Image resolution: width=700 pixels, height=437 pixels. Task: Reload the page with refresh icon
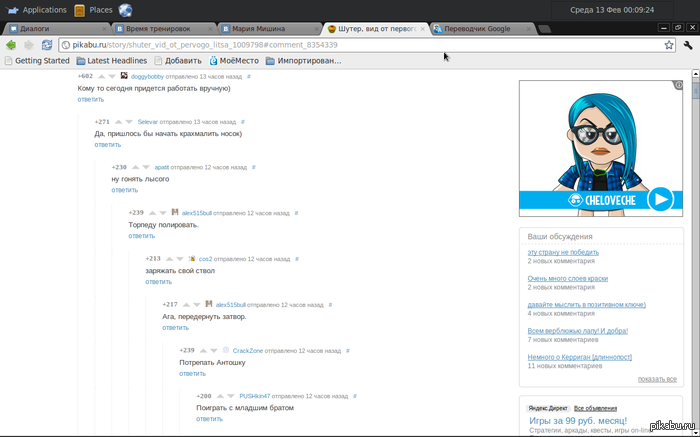click(x=47, y=45)
